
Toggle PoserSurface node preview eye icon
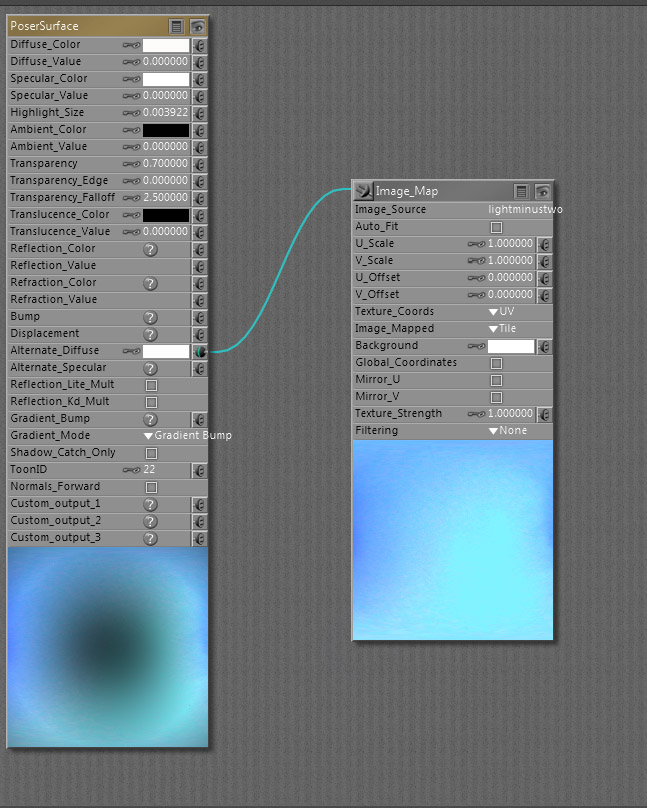[197, 27]
